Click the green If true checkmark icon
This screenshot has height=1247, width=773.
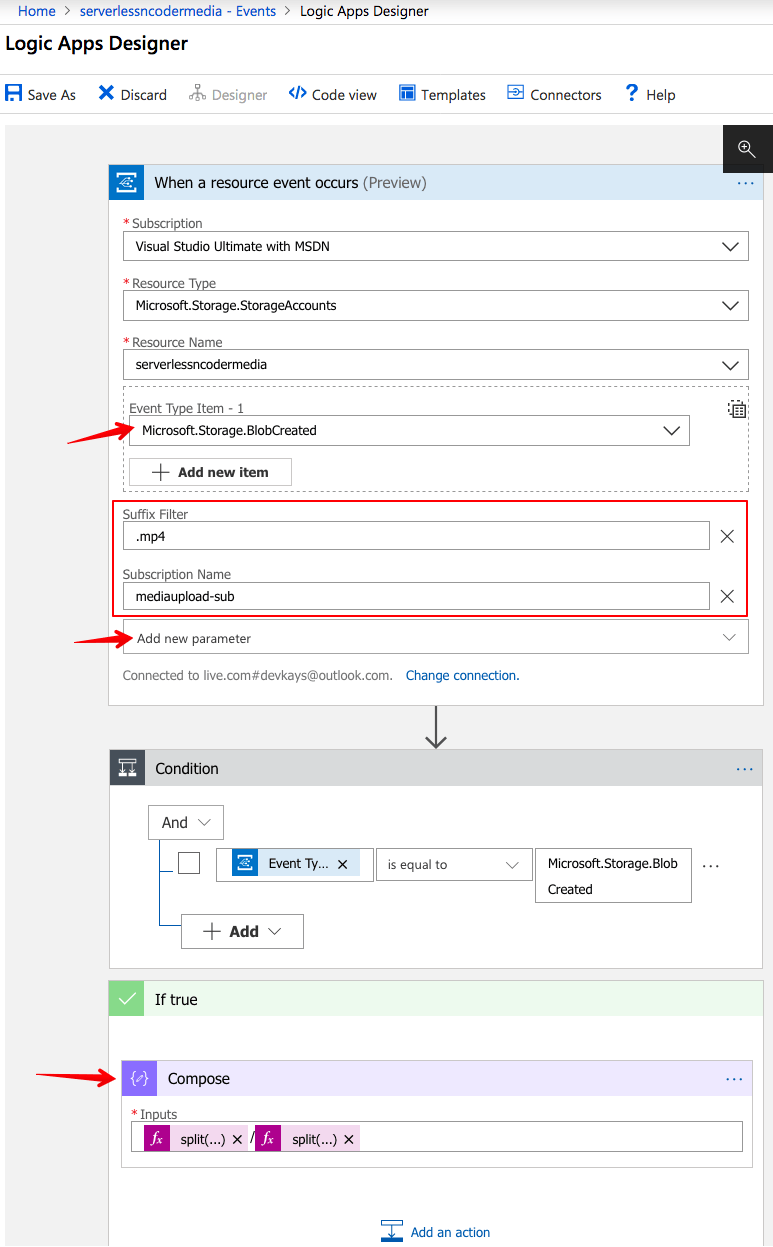126,998
